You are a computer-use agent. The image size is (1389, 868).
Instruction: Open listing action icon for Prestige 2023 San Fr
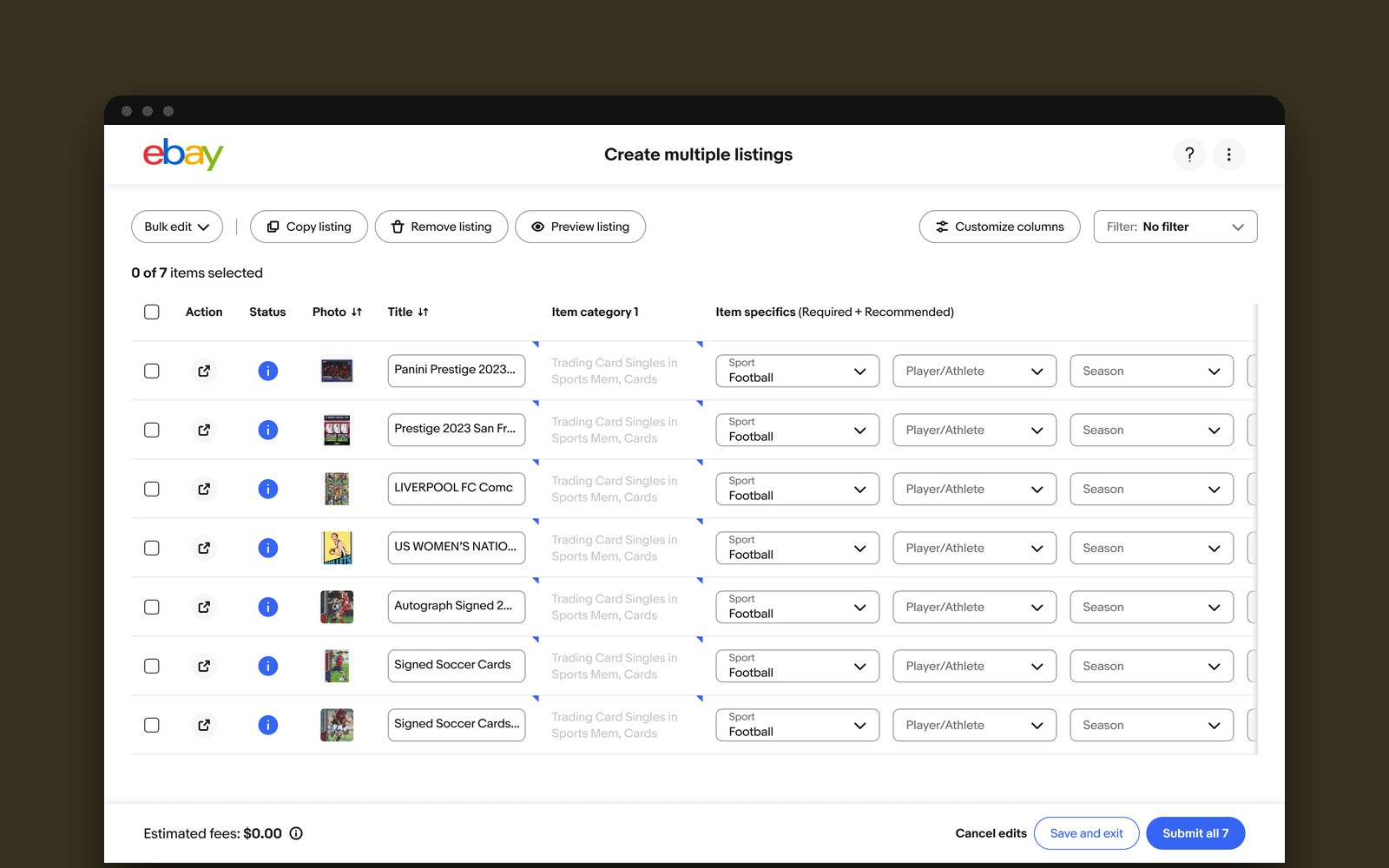pos(204,430)
